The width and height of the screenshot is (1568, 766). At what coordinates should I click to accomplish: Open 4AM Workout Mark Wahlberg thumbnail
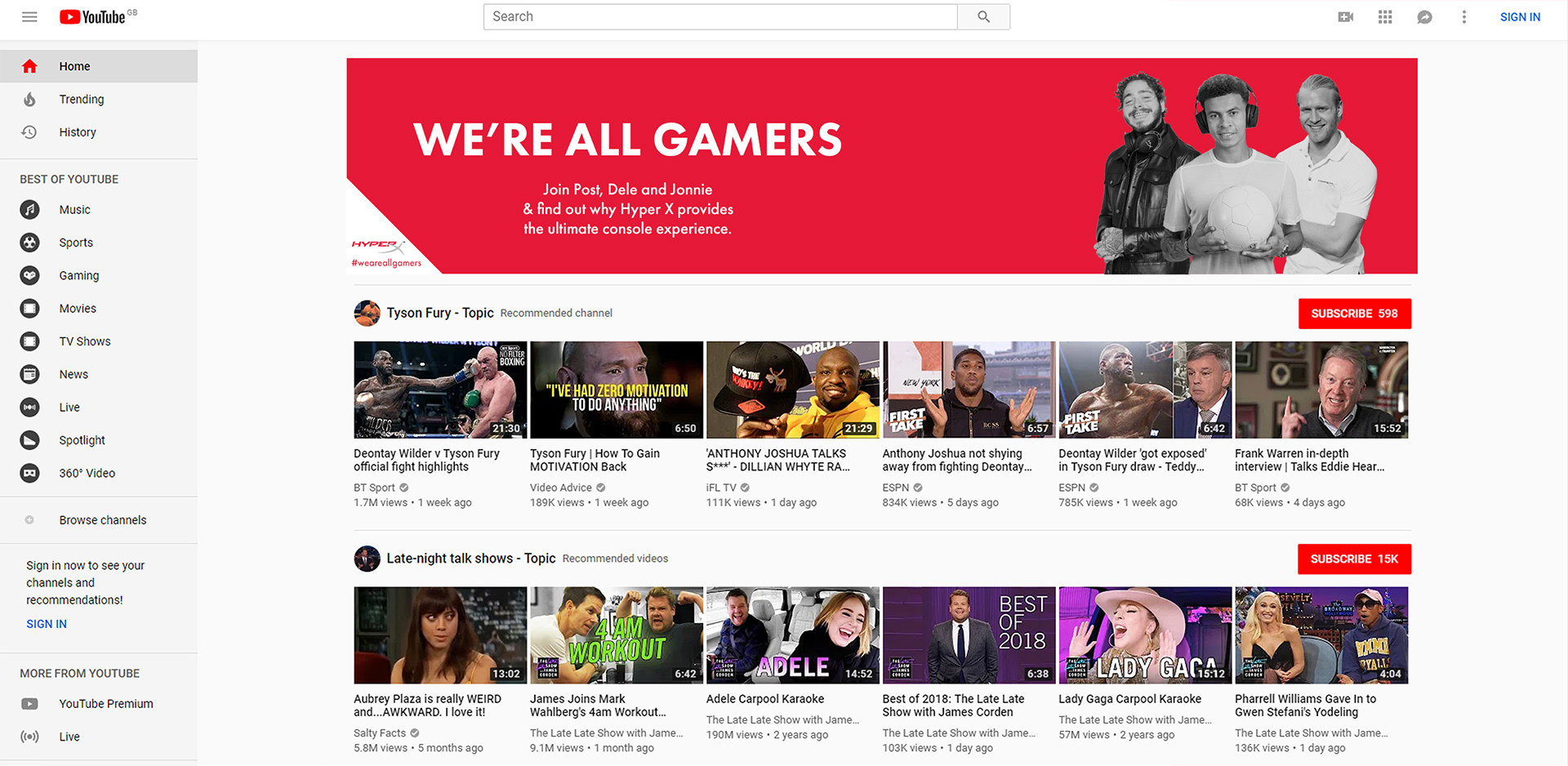click(617, 635)
